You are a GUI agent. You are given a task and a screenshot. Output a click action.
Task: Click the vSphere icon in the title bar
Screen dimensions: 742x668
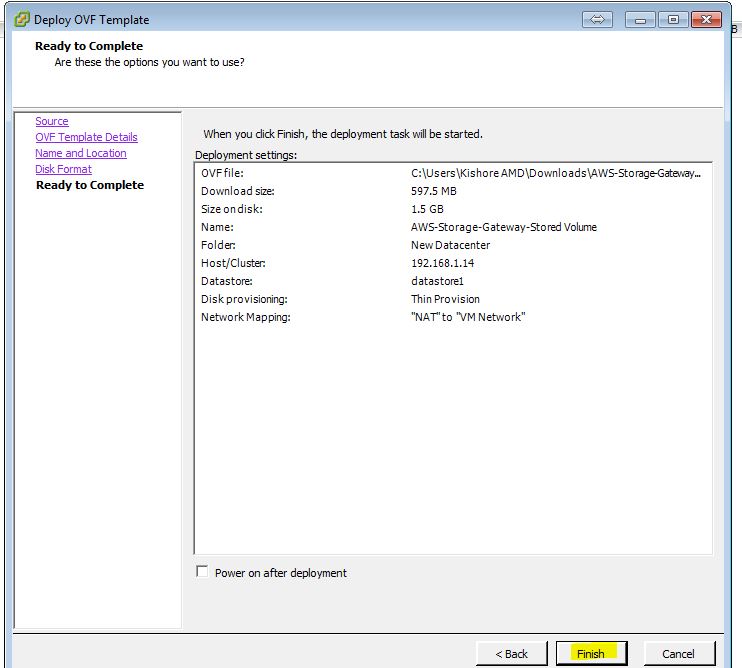point(21,19)
